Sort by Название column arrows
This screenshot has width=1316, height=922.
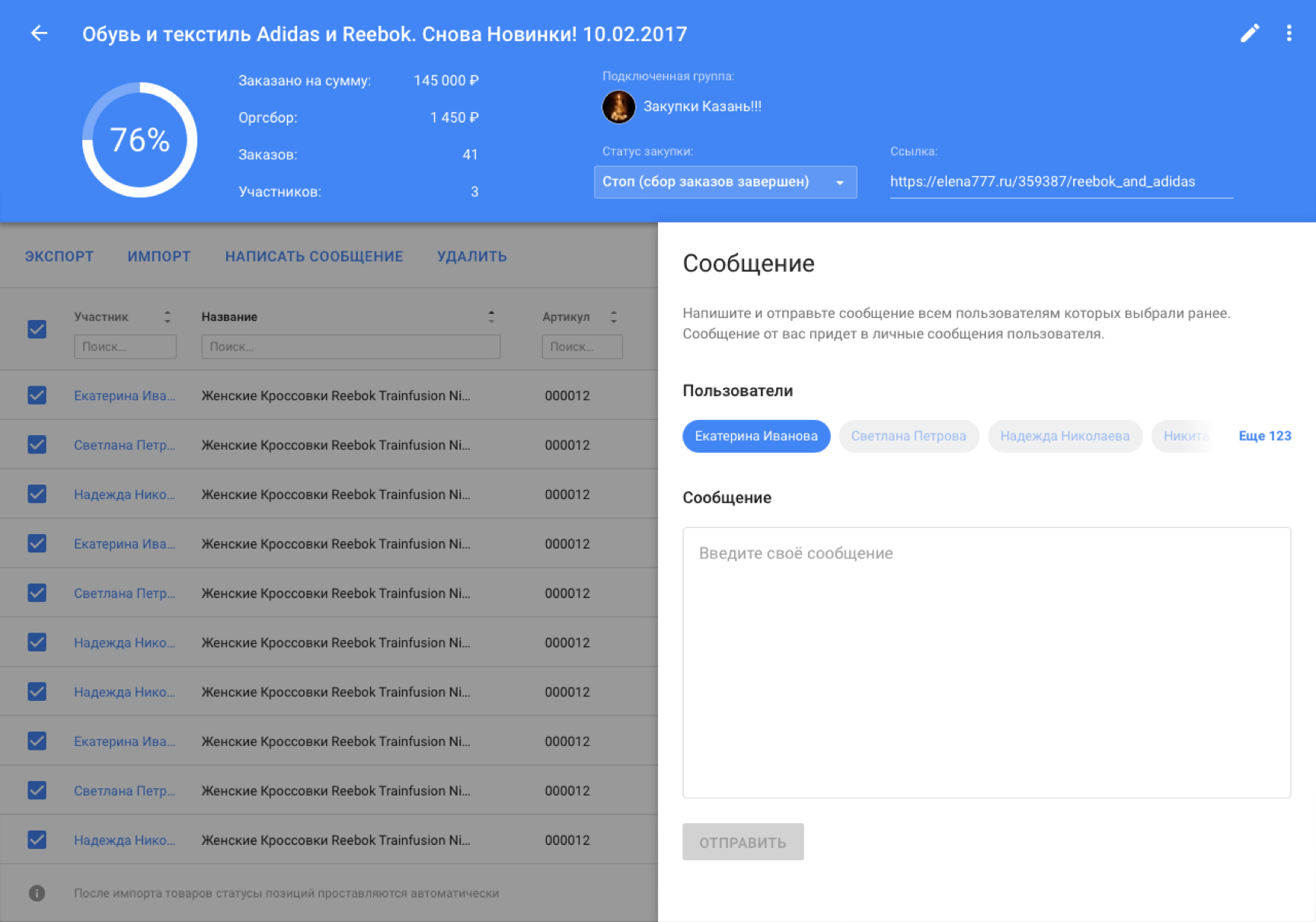click(491, 317)
